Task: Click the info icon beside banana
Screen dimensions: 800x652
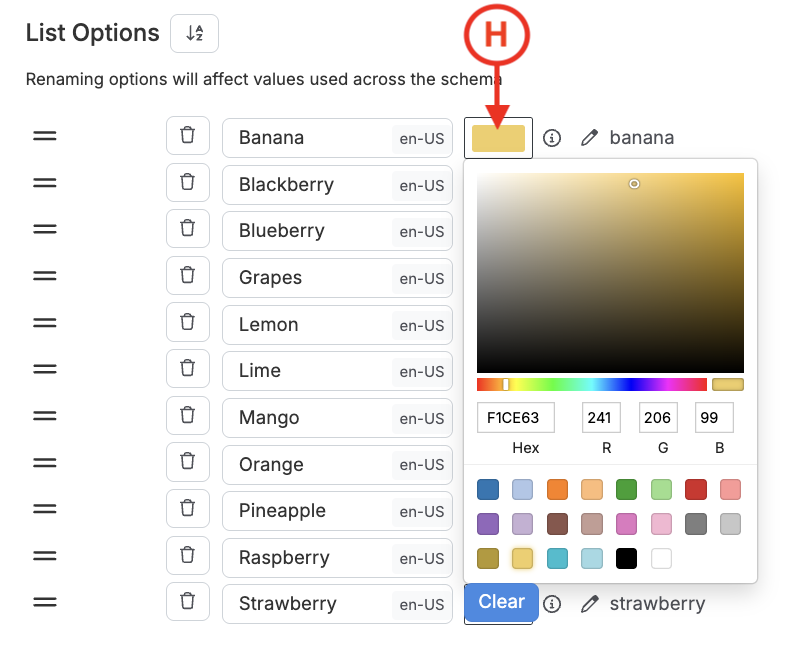Action: pos(552,138)
